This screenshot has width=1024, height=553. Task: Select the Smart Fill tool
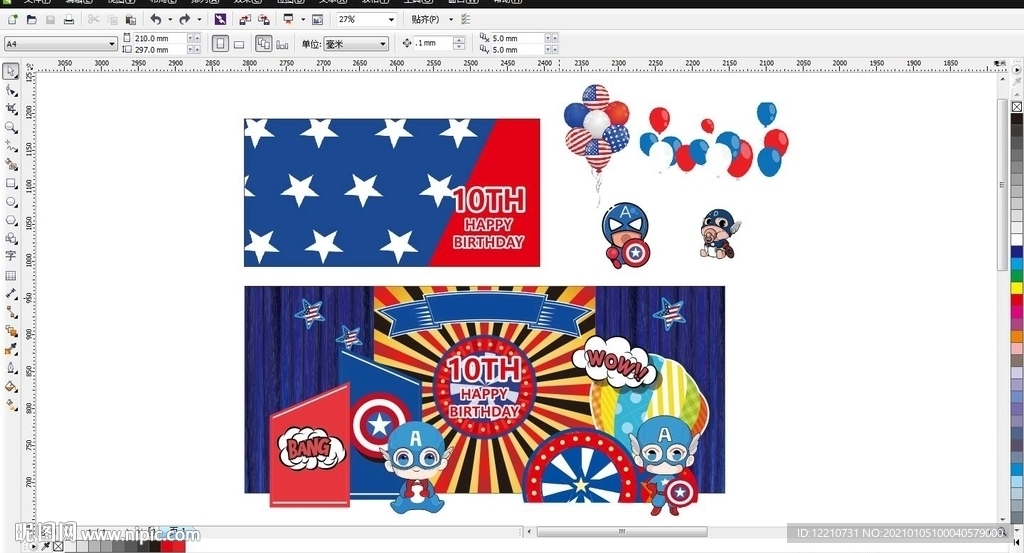[10, 164]
